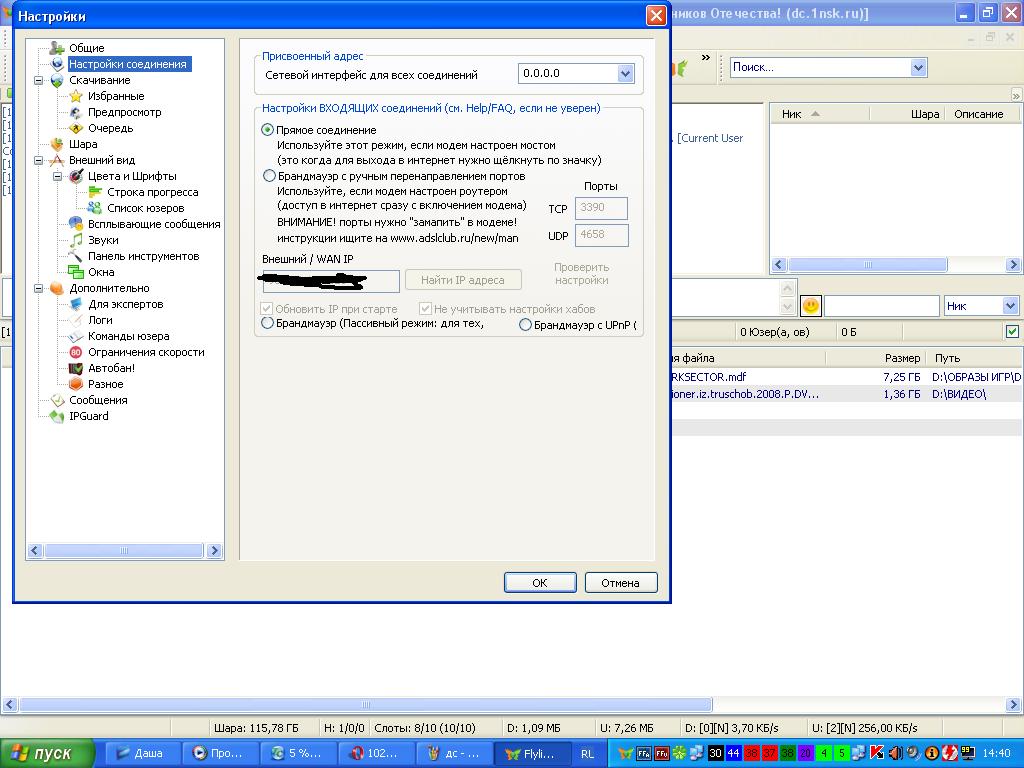Open Настройки соединения settings page
The width and height of the screenshot is (1024, 768).
point(127,64)
